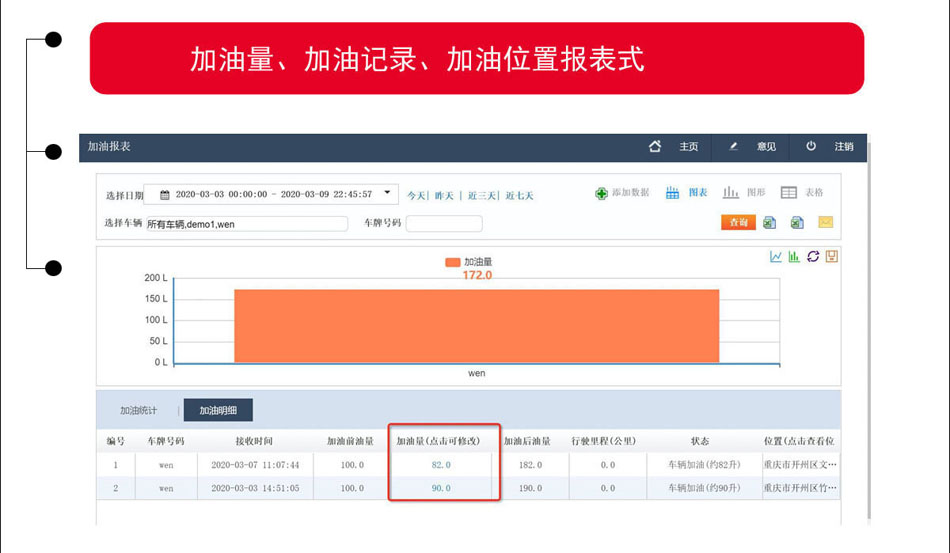Image resolution: width=950 pixels, height=553 pixels.
Task: Click the home icon in header
Action: (x=655, y=146)
